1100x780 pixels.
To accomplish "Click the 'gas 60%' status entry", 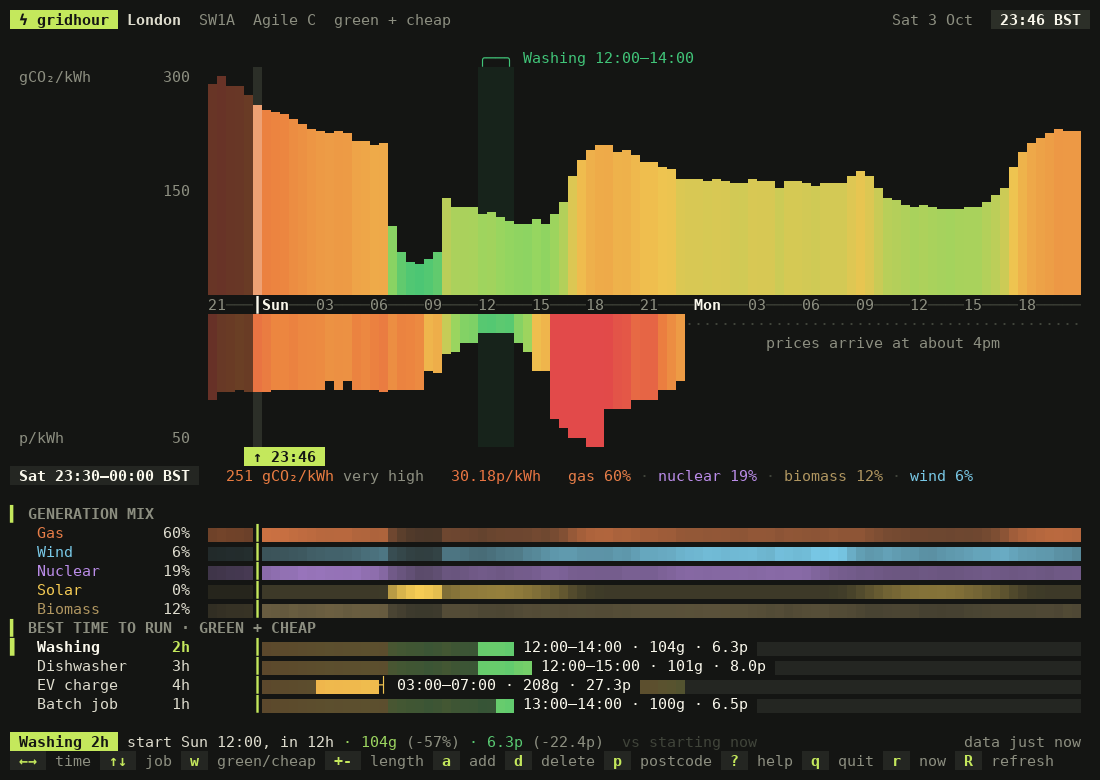I will click(x=599, y=476).
